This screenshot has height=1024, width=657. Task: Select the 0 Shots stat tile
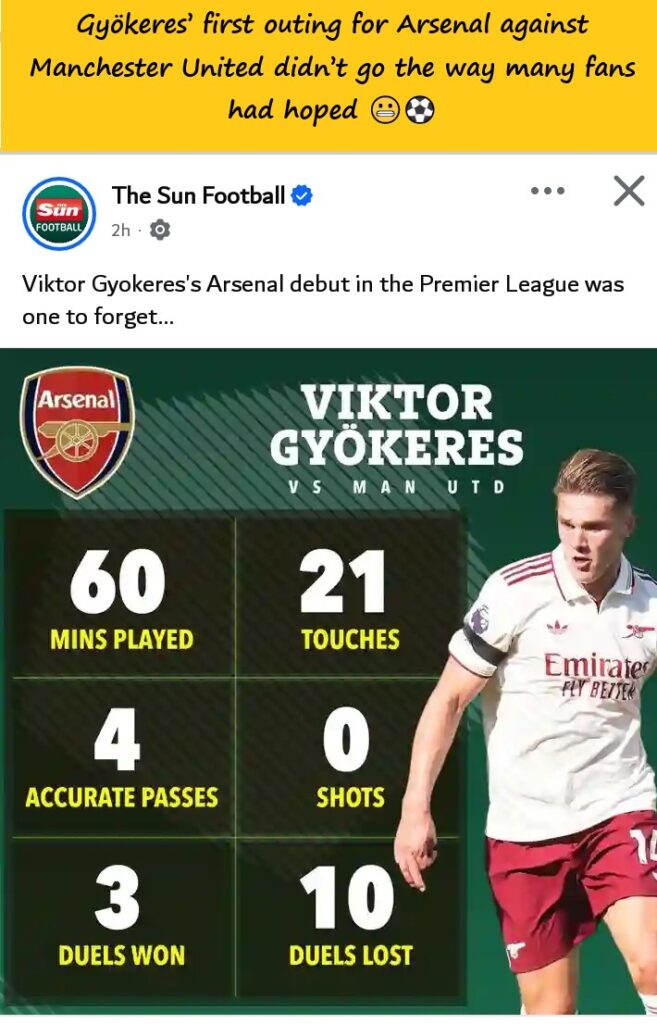(x=349, y=760)
